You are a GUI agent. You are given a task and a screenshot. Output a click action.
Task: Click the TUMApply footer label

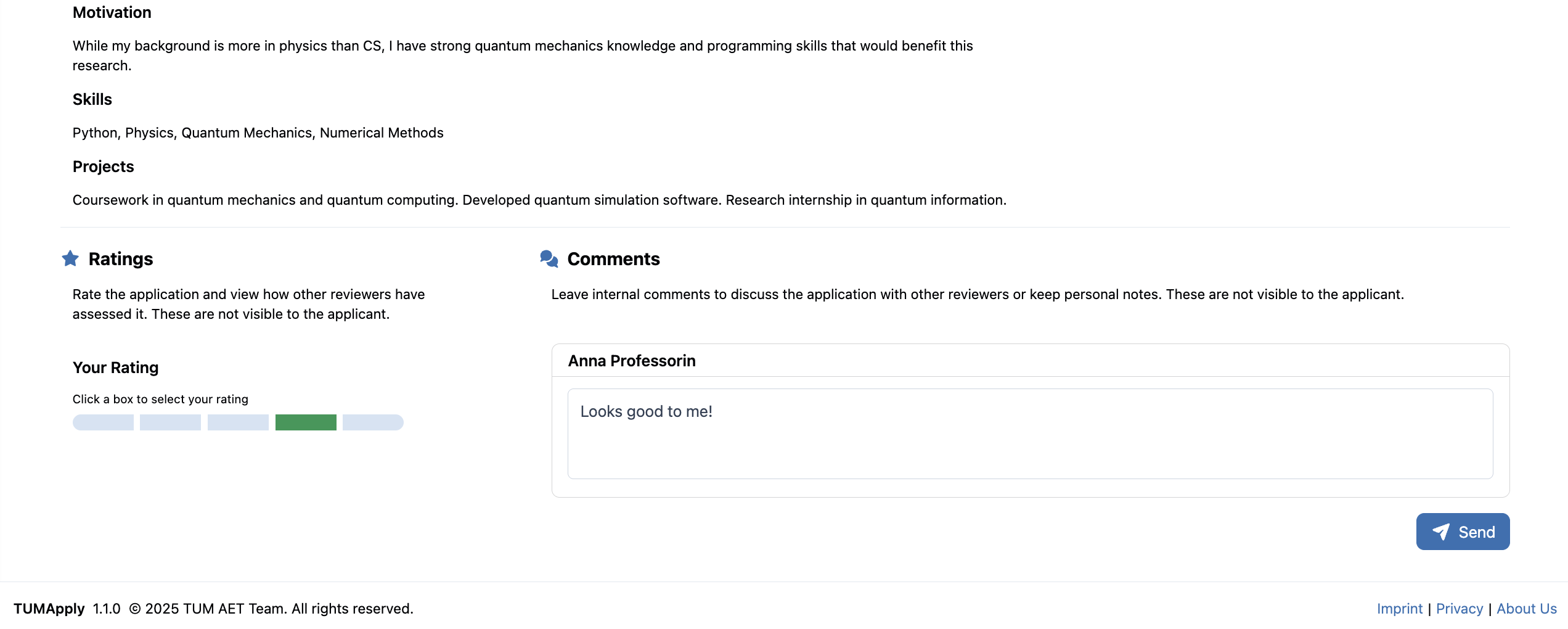pyautogui.click(x=51, y=608)
